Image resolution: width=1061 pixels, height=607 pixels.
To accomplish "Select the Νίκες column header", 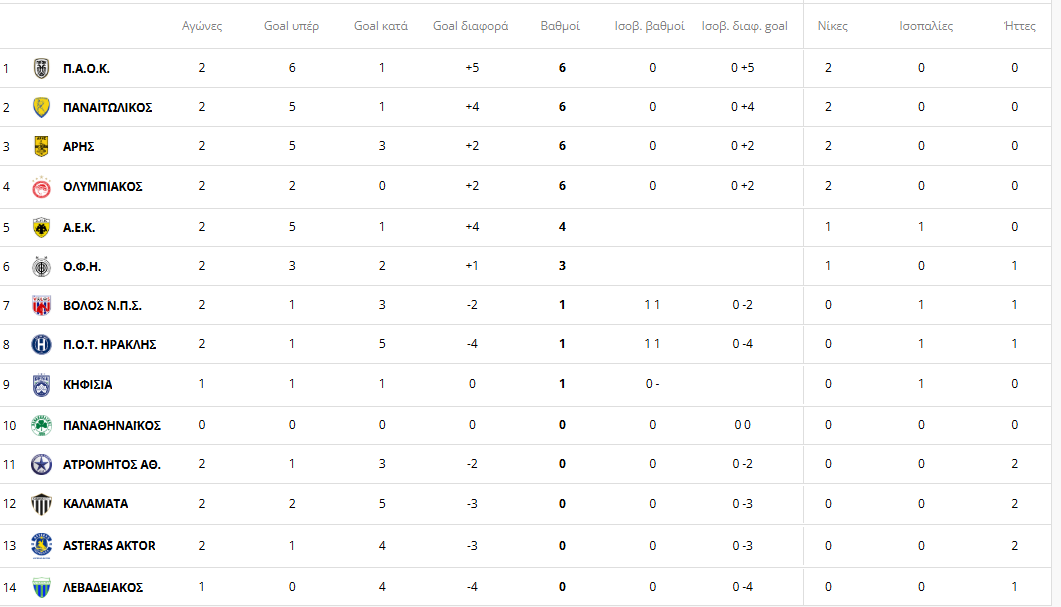I will pyautogui.click(x=832, y=26).
